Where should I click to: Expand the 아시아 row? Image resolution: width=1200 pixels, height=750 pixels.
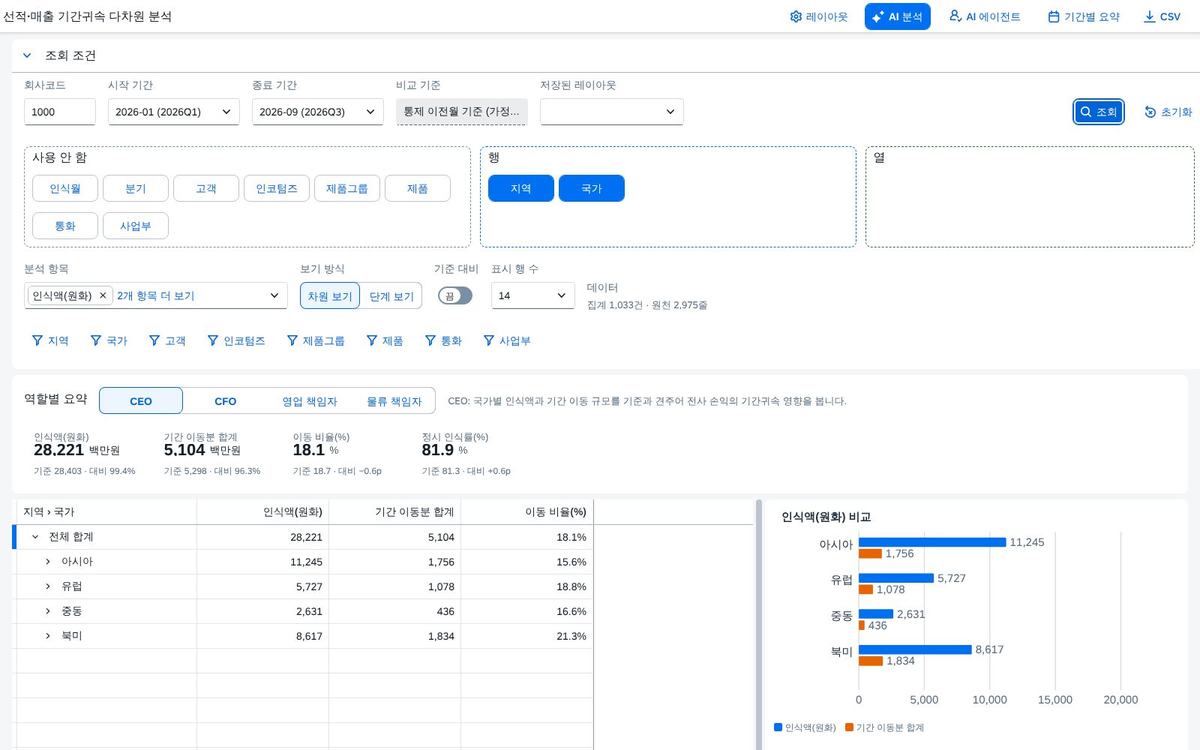[x=48, y=562]
